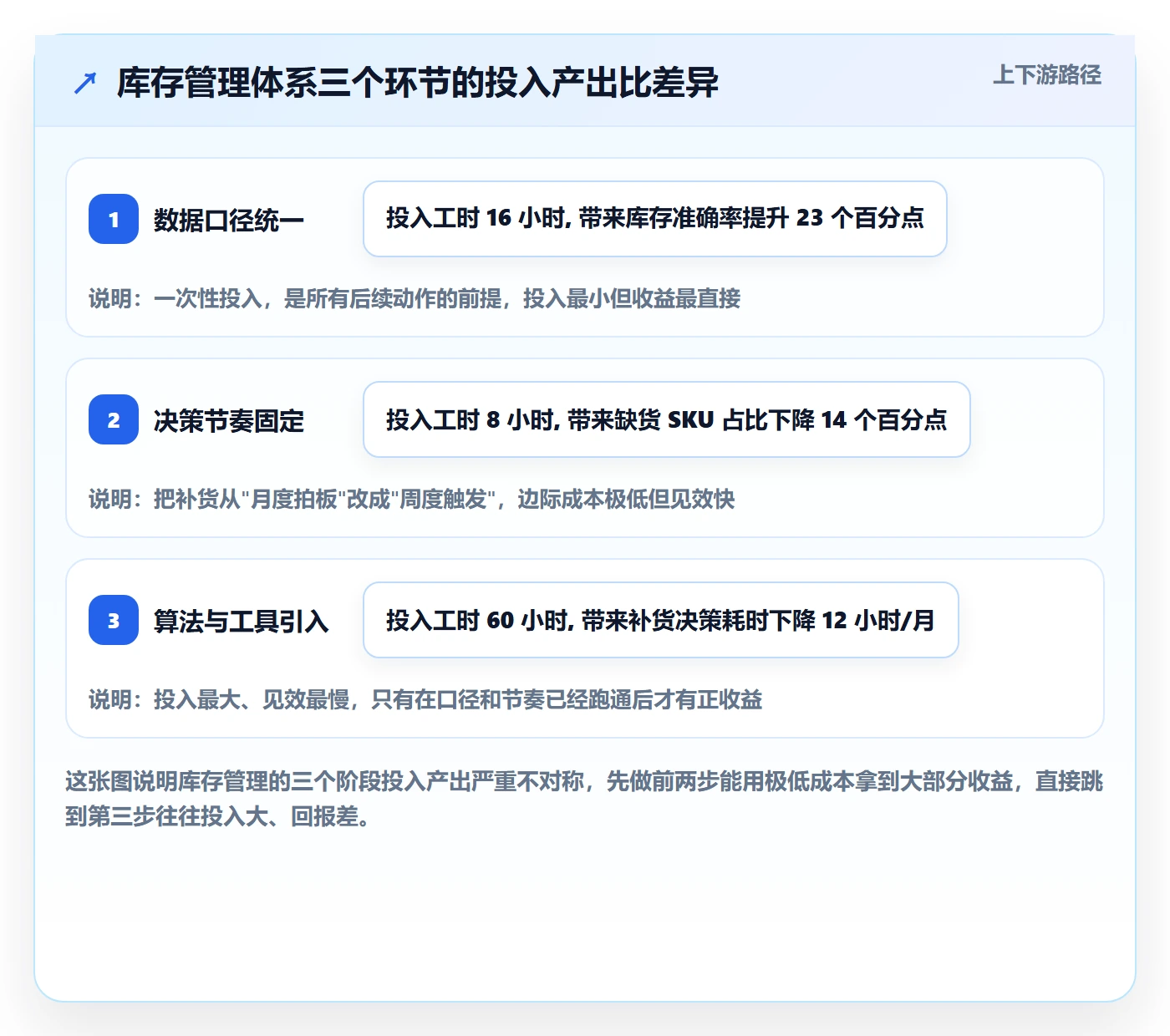Image resolution: width=1170 pixels, height=1036 pixels.
Task: Click the summary paragraph starting 这张图说明库存管理
Action: [x=584, y=799]
